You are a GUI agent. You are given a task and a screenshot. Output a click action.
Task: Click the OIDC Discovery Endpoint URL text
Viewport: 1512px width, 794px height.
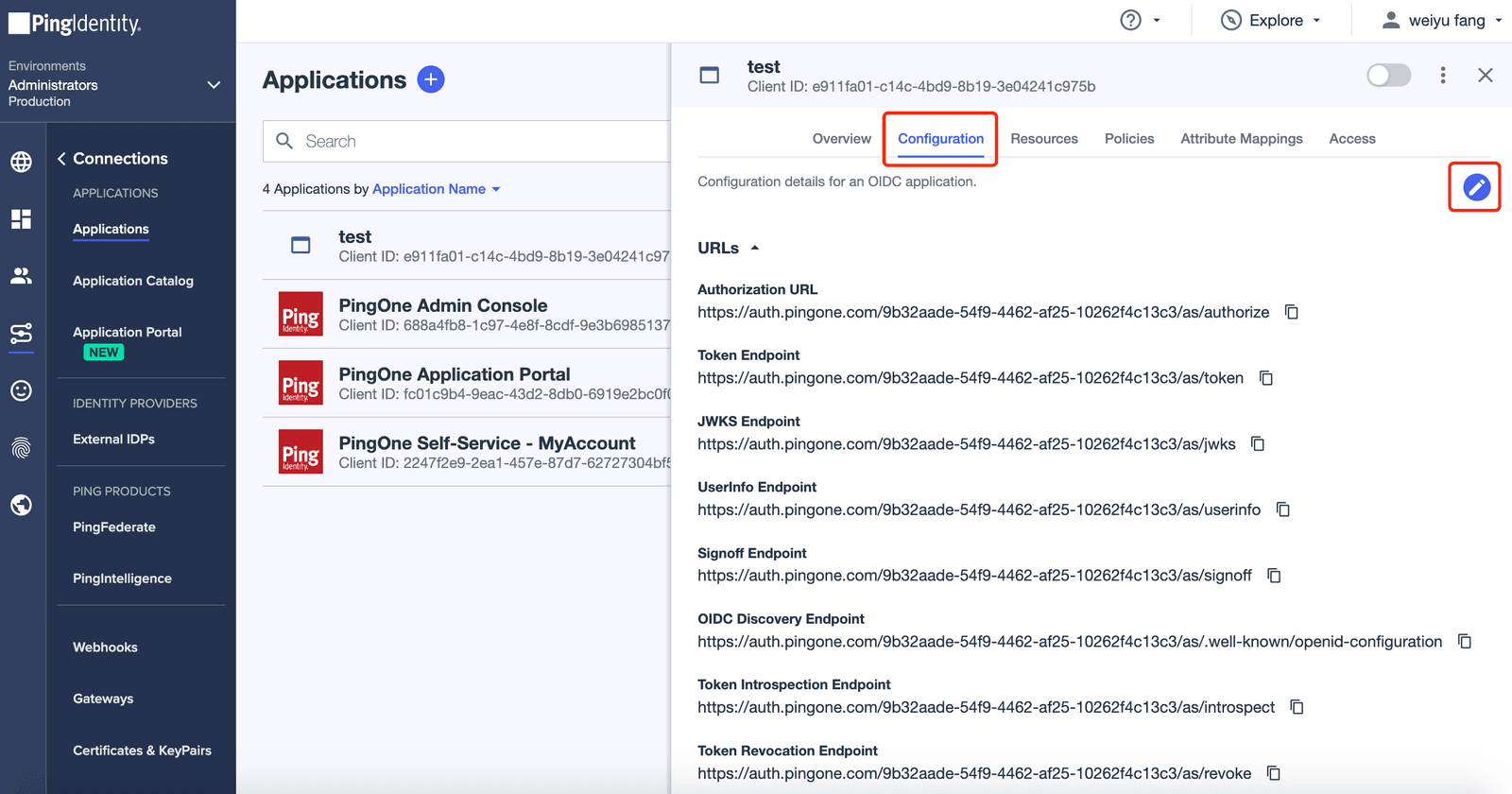pyautogui.click(x=1070, y=642)
